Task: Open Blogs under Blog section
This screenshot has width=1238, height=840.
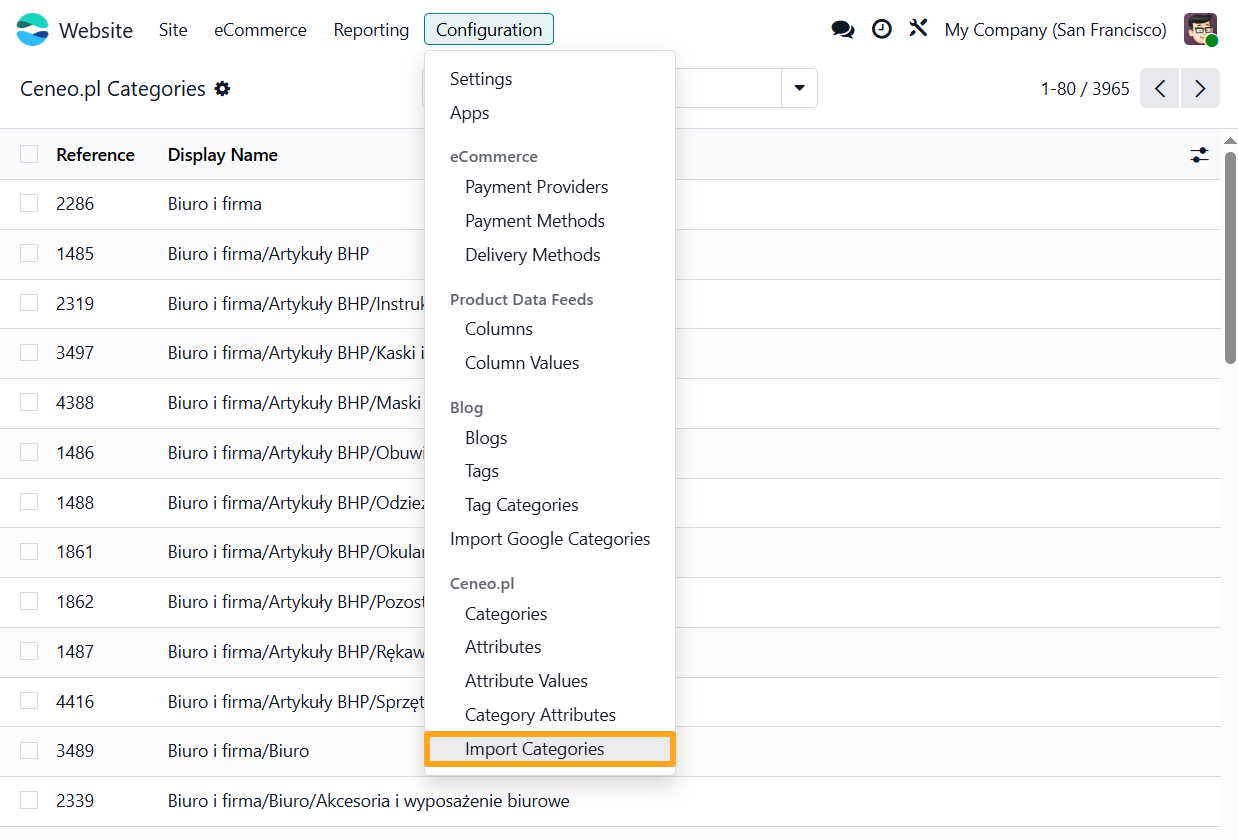Action: 486,438
